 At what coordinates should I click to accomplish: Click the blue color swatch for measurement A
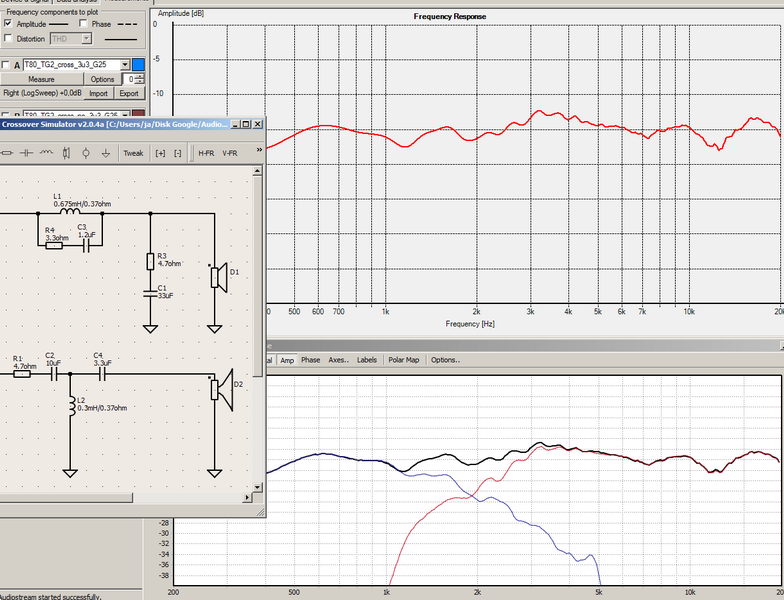pos(138,64)
